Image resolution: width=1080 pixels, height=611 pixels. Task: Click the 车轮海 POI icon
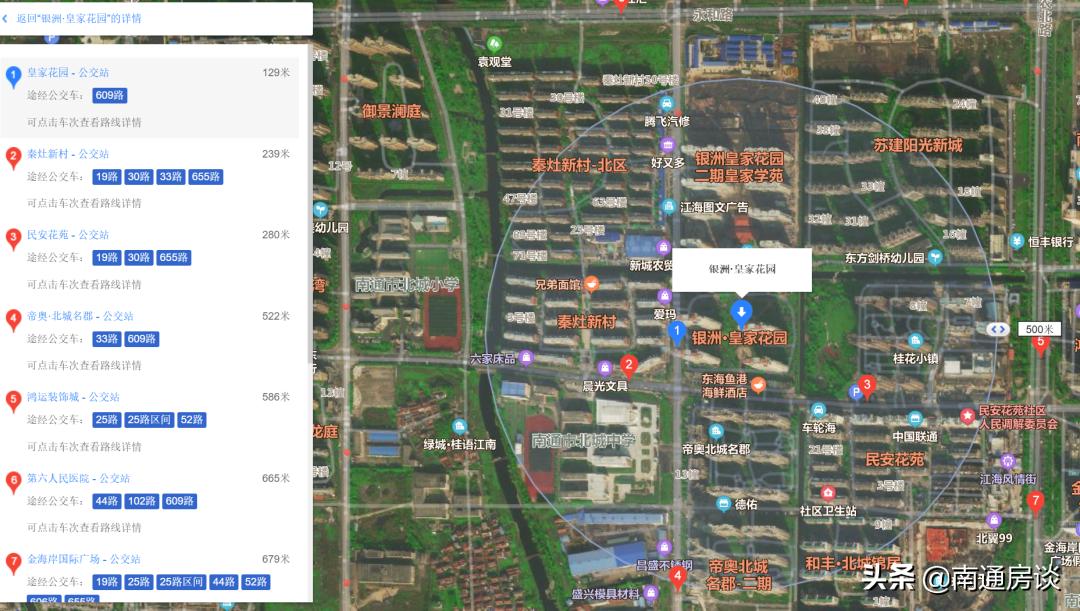[x=818, y=410]
